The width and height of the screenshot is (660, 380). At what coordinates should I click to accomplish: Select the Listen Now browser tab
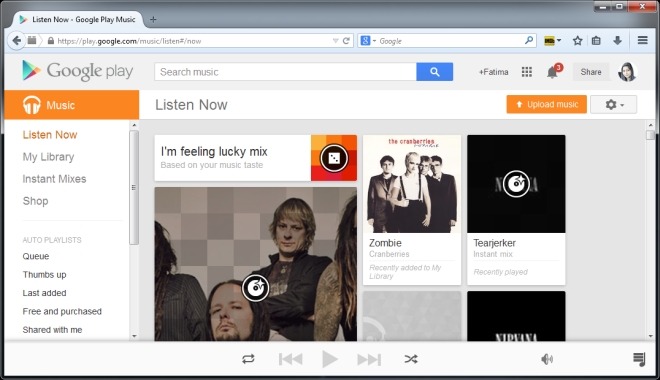click(x=79, y=19)
